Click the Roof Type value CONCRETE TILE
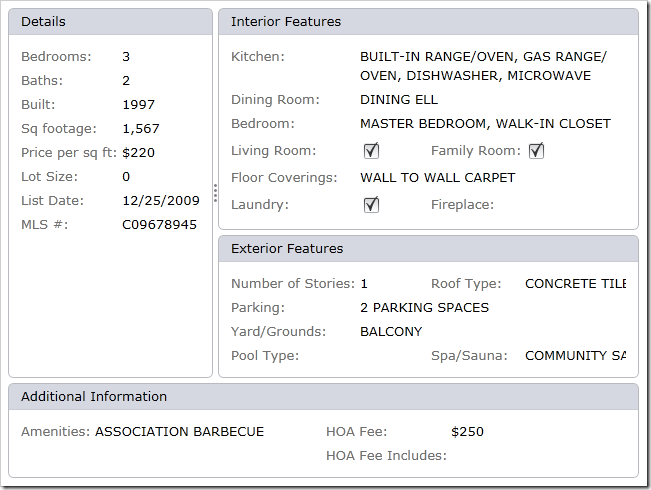This screenshot has width=651, height=490. tap(575, 284)
